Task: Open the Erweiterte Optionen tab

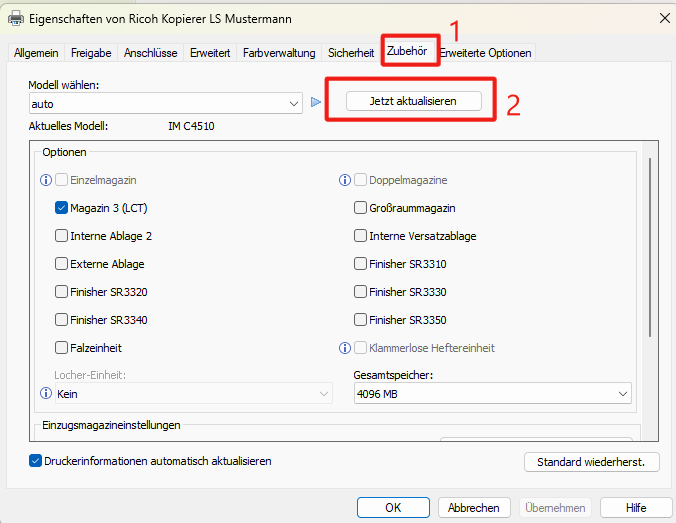Action: click(487, 53)
